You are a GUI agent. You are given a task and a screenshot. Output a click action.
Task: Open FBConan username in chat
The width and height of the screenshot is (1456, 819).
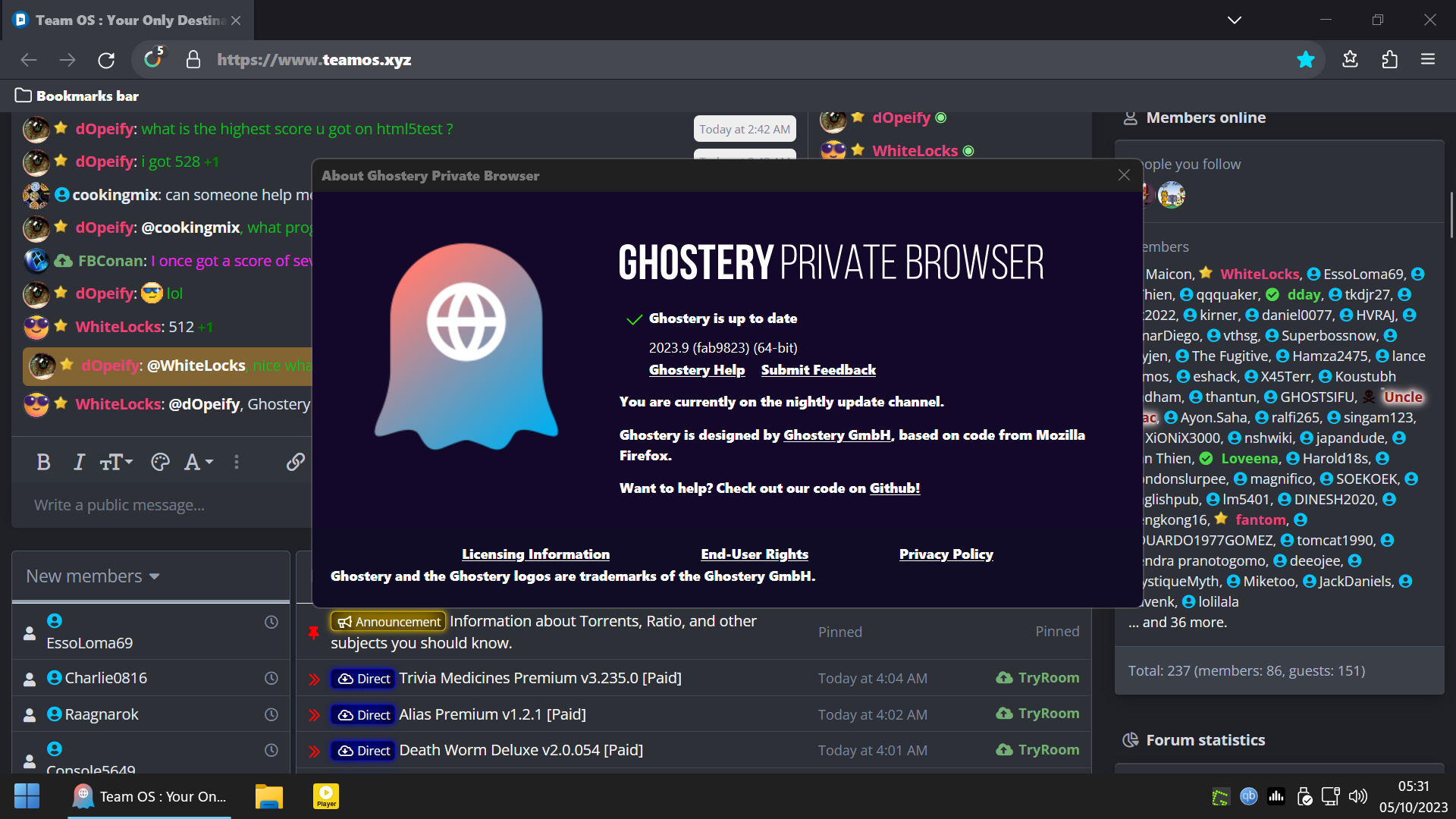click(x=111, y=261)
